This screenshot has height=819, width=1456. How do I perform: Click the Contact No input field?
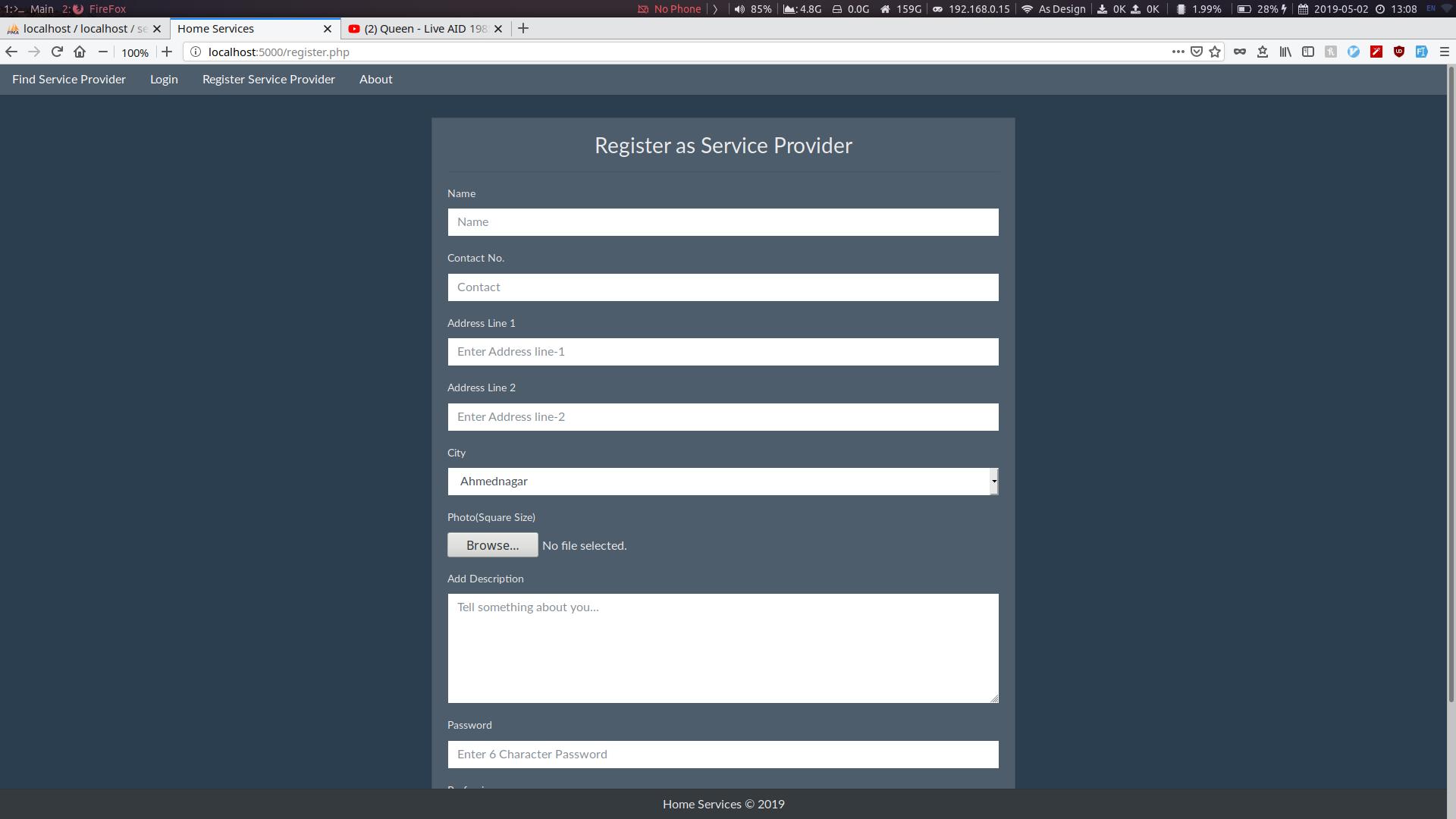(x=723, y=287)
